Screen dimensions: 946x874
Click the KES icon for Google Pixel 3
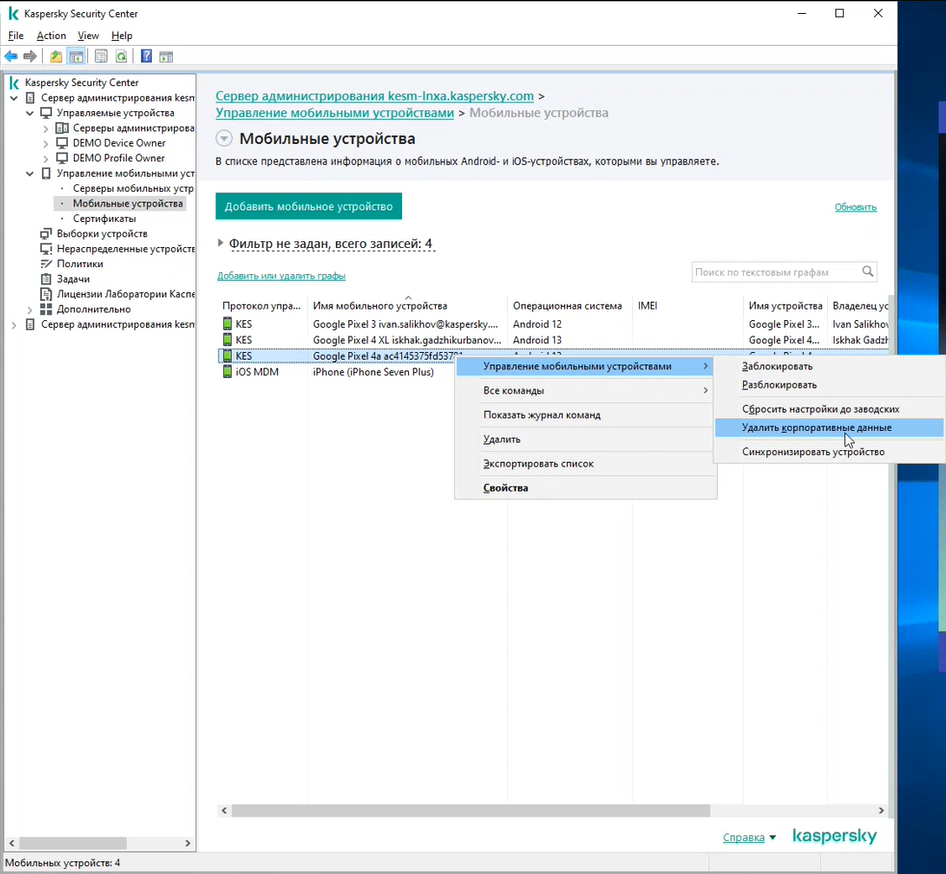coord(227,324)
